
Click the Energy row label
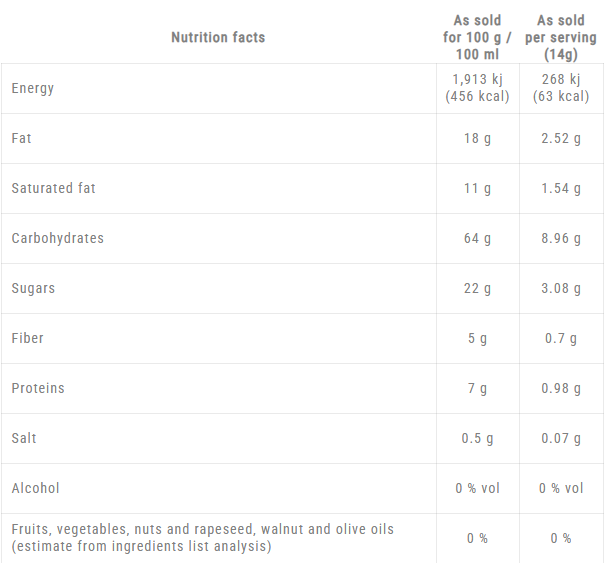[33, 88]
